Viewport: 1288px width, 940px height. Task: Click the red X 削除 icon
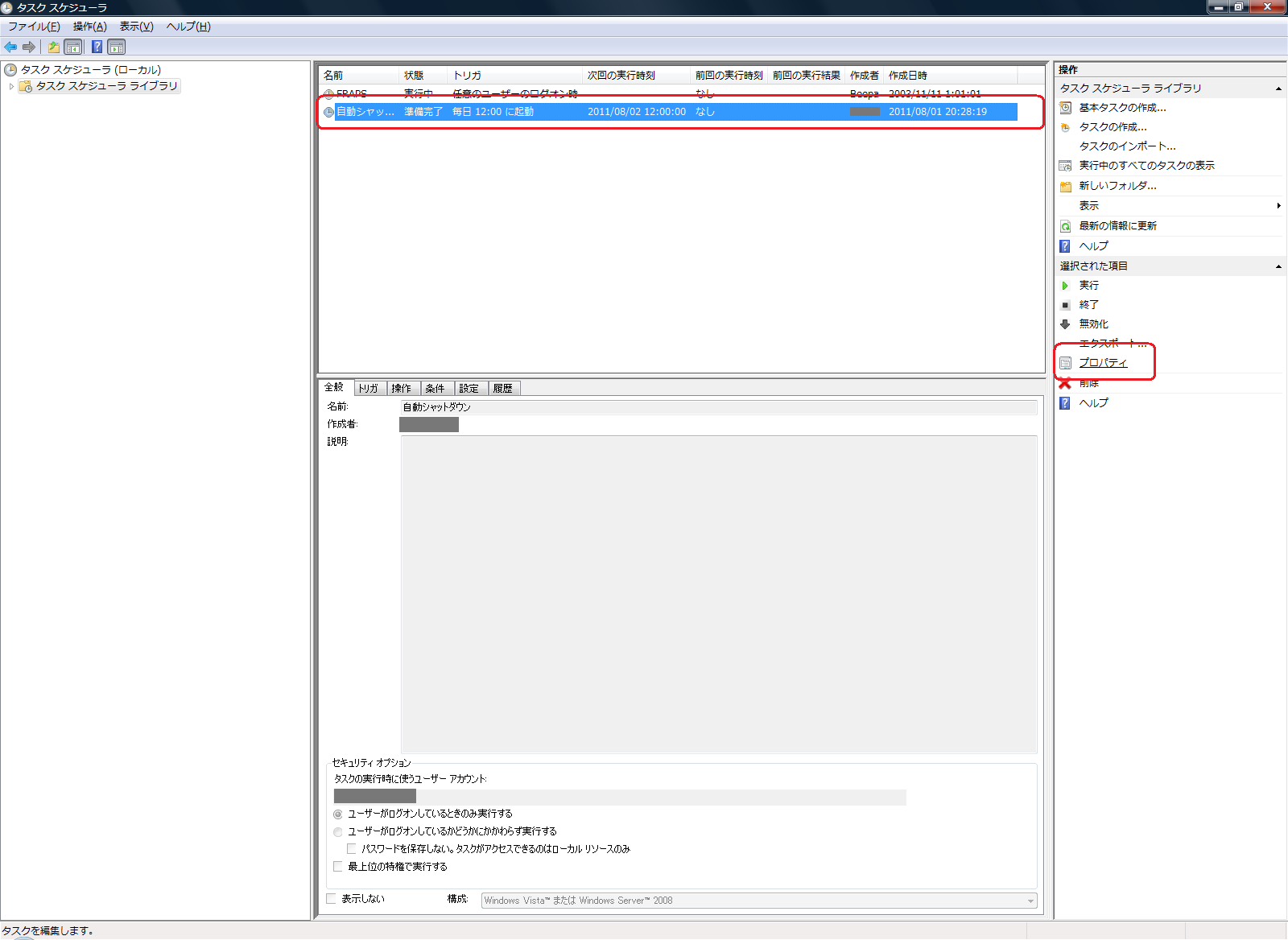coord(1065,383)
